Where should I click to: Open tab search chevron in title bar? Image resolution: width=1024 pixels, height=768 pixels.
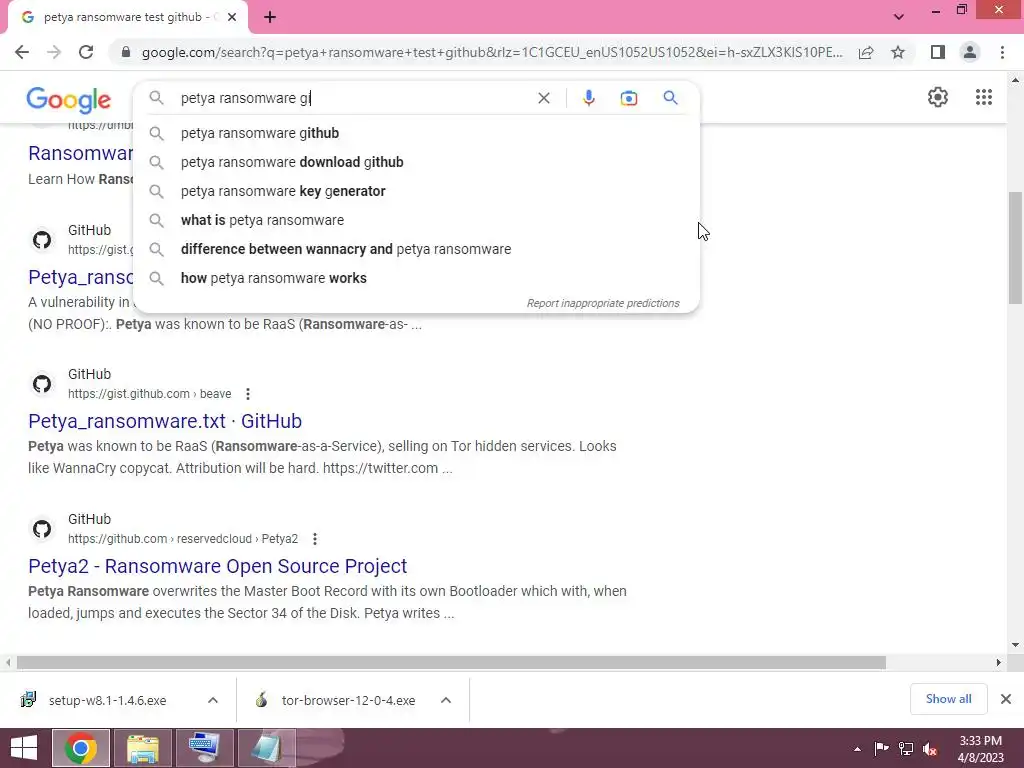pos(899,17)
